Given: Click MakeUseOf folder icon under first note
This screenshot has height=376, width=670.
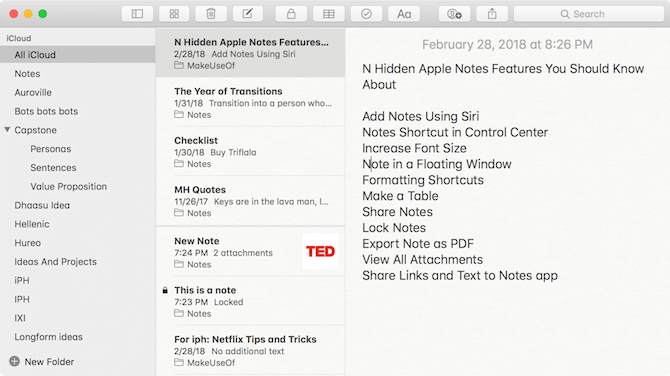Looking at the screenshot, I should pyautogui.click(x=179, y=65).
